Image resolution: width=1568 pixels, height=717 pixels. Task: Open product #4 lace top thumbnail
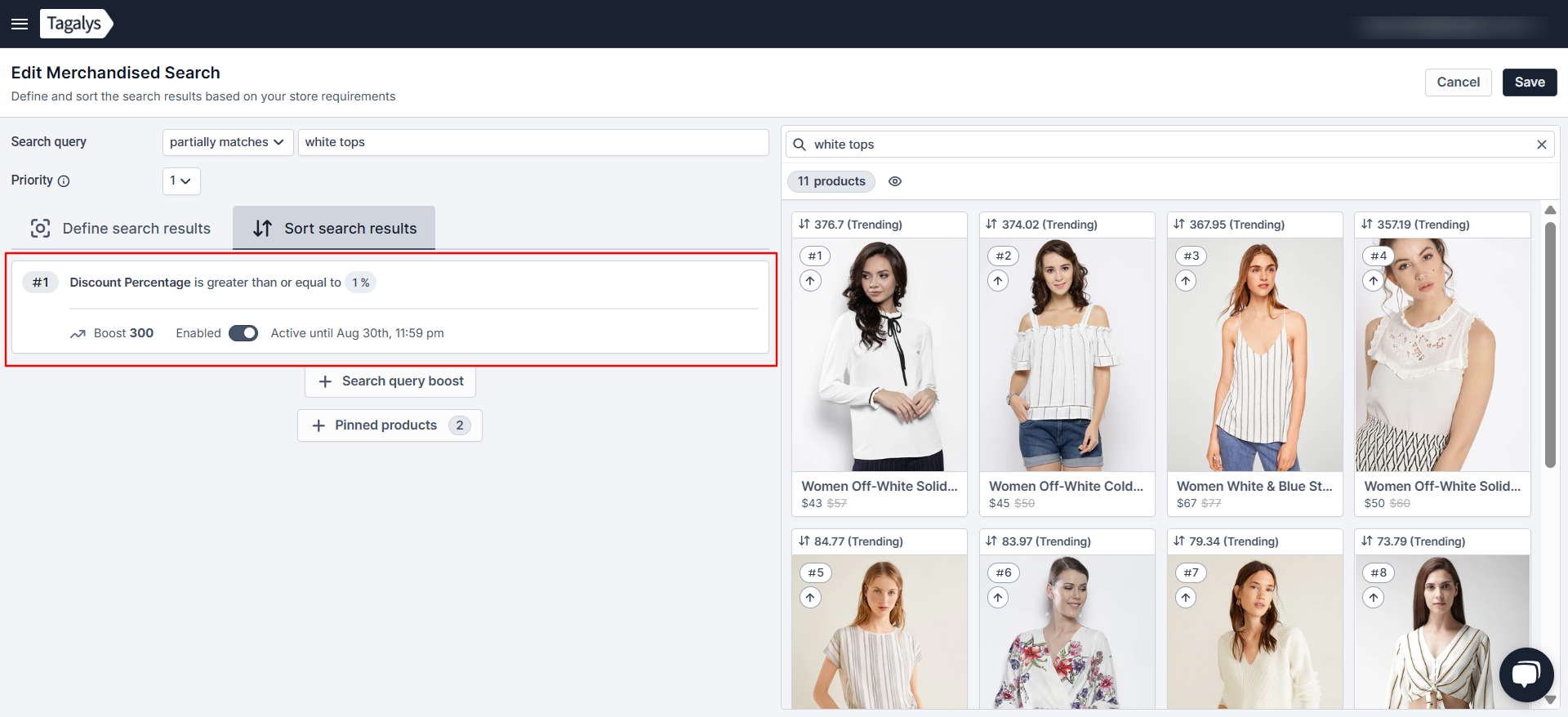(x=1443, y=354)
